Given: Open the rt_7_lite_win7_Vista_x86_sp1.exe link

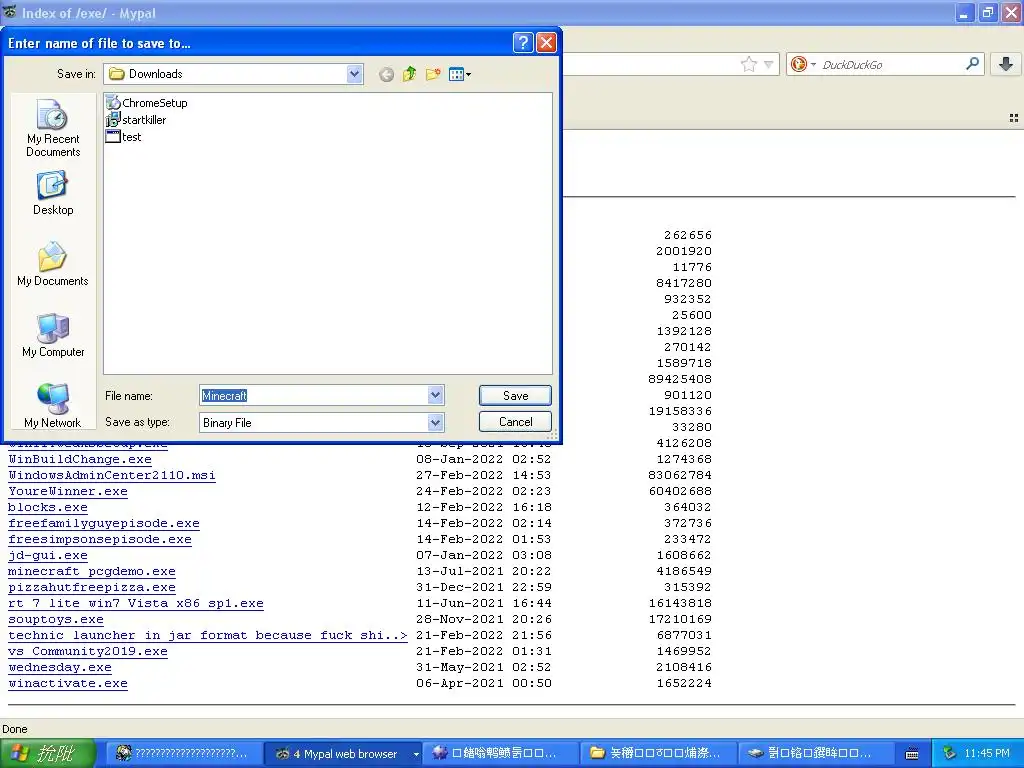Looking at the screenshot, I should coord(136,603).
